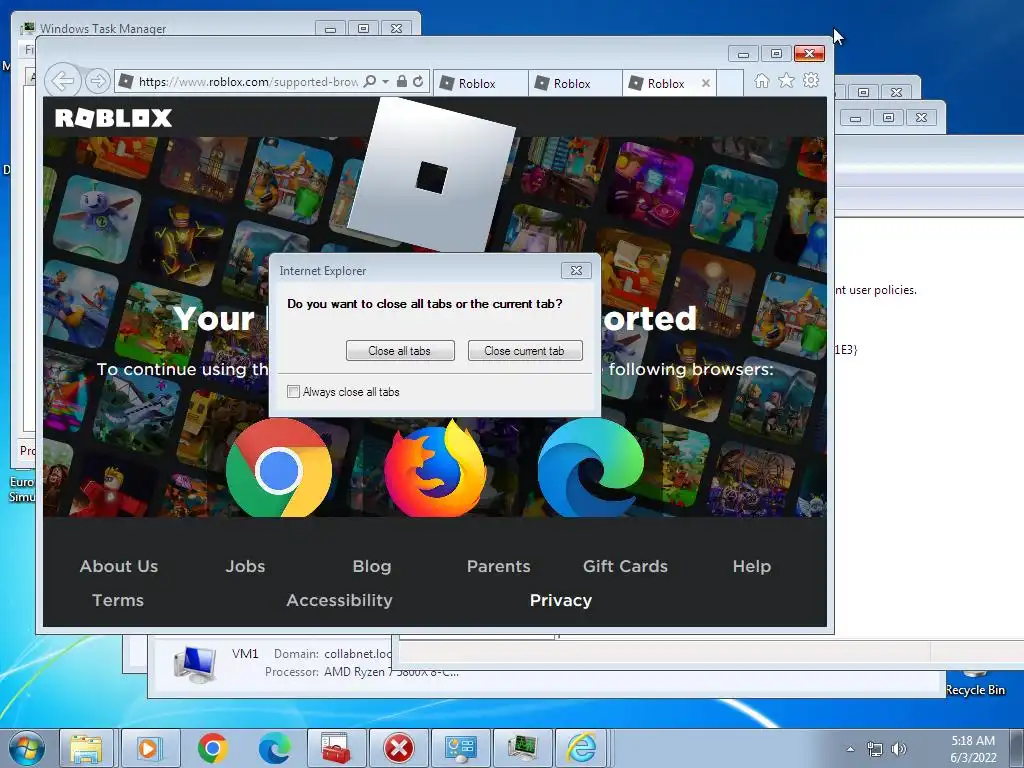Switch to the first Roblox tab
Screen dimensions: 1024x768
pos(480,84)
